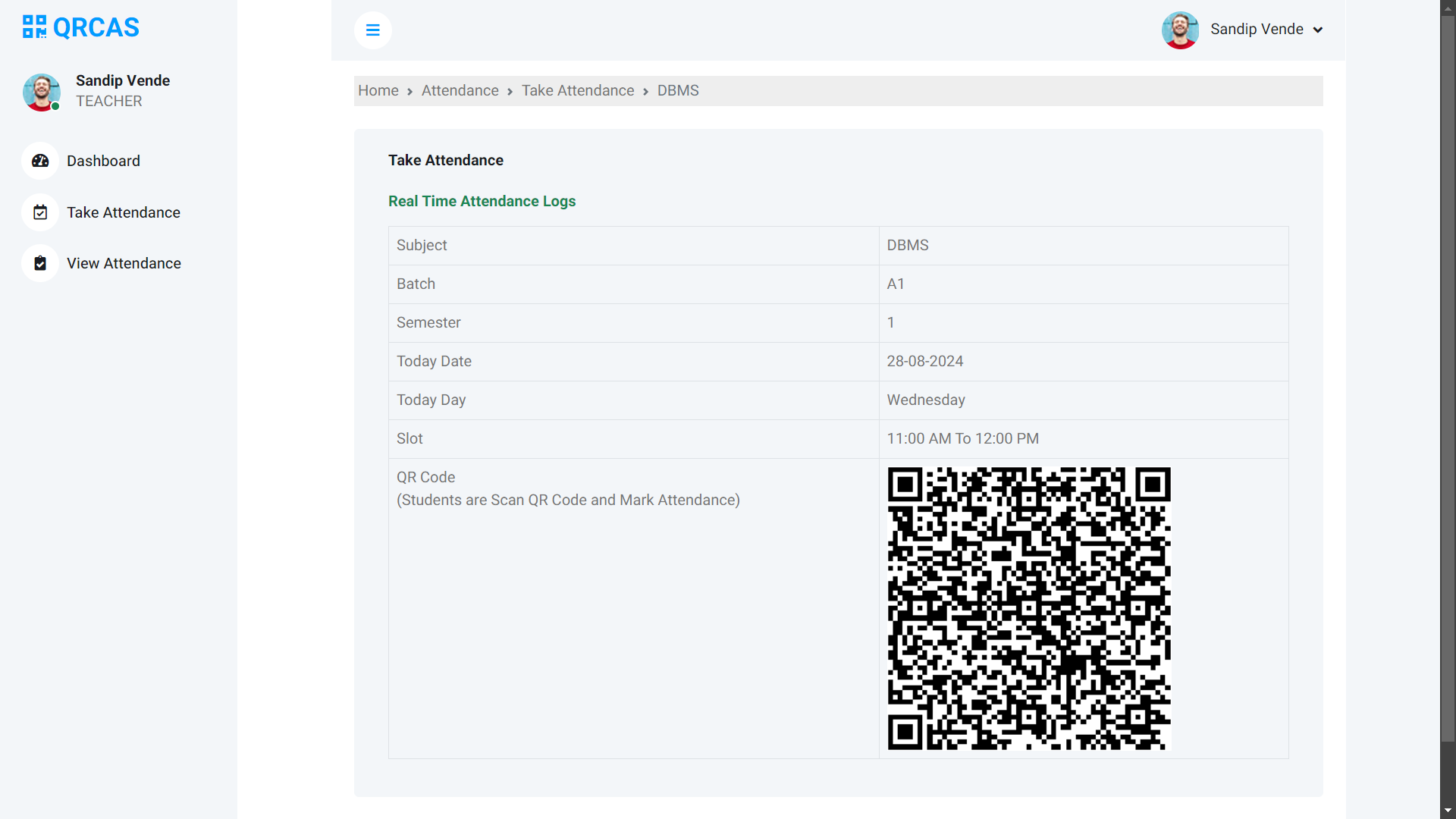Screen dimensions: 1456x819
Task: Click the QR code image for attendance
Action: [1028, 608]
